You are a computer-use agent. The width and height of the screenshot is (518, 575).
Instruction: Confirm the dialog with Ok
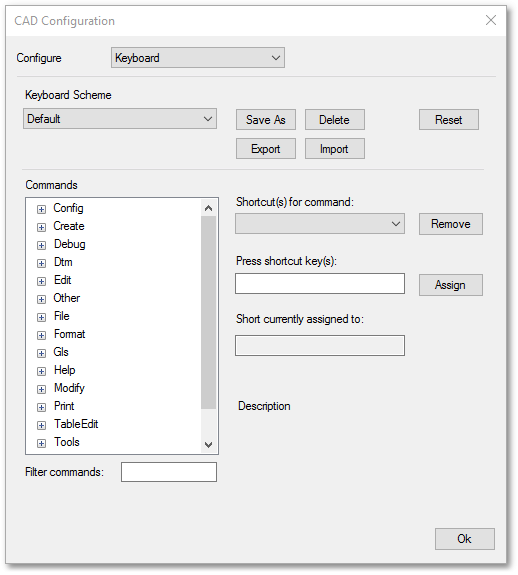(464, 539)
